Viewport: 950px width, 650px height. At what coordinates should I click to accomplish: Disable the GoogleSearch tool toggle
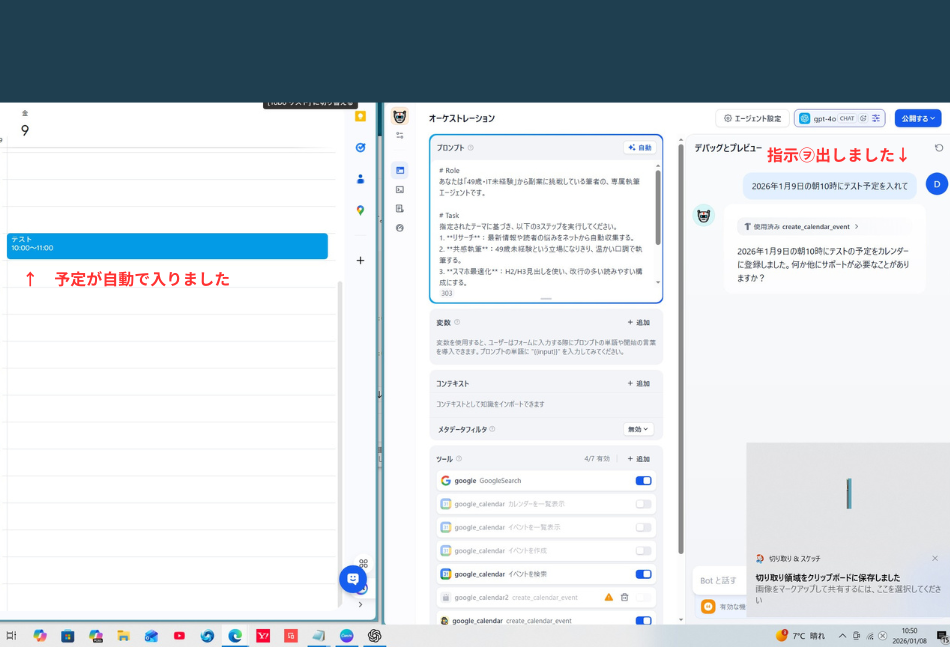point(643,481)
